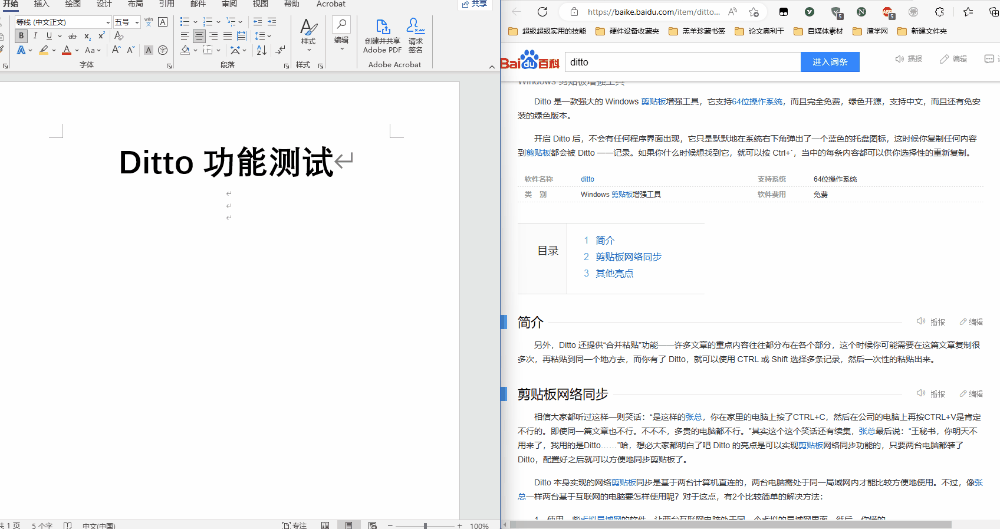Screen dimensions: 1000x529
Task: Click the browser refresh icon
Action: pos(542,11)
